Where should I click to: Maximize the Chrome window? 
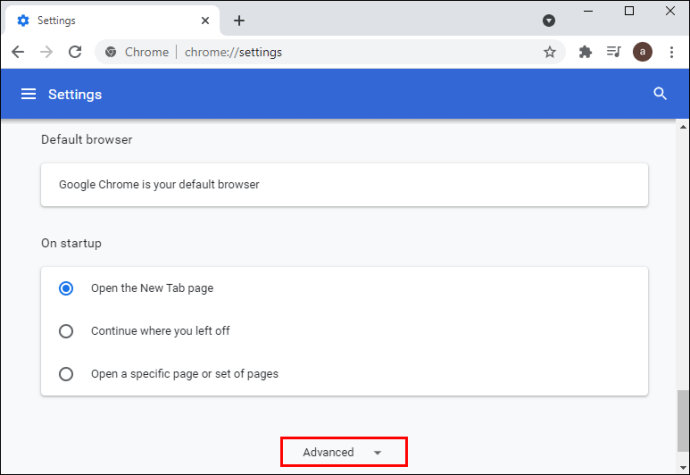pos(629,11)
